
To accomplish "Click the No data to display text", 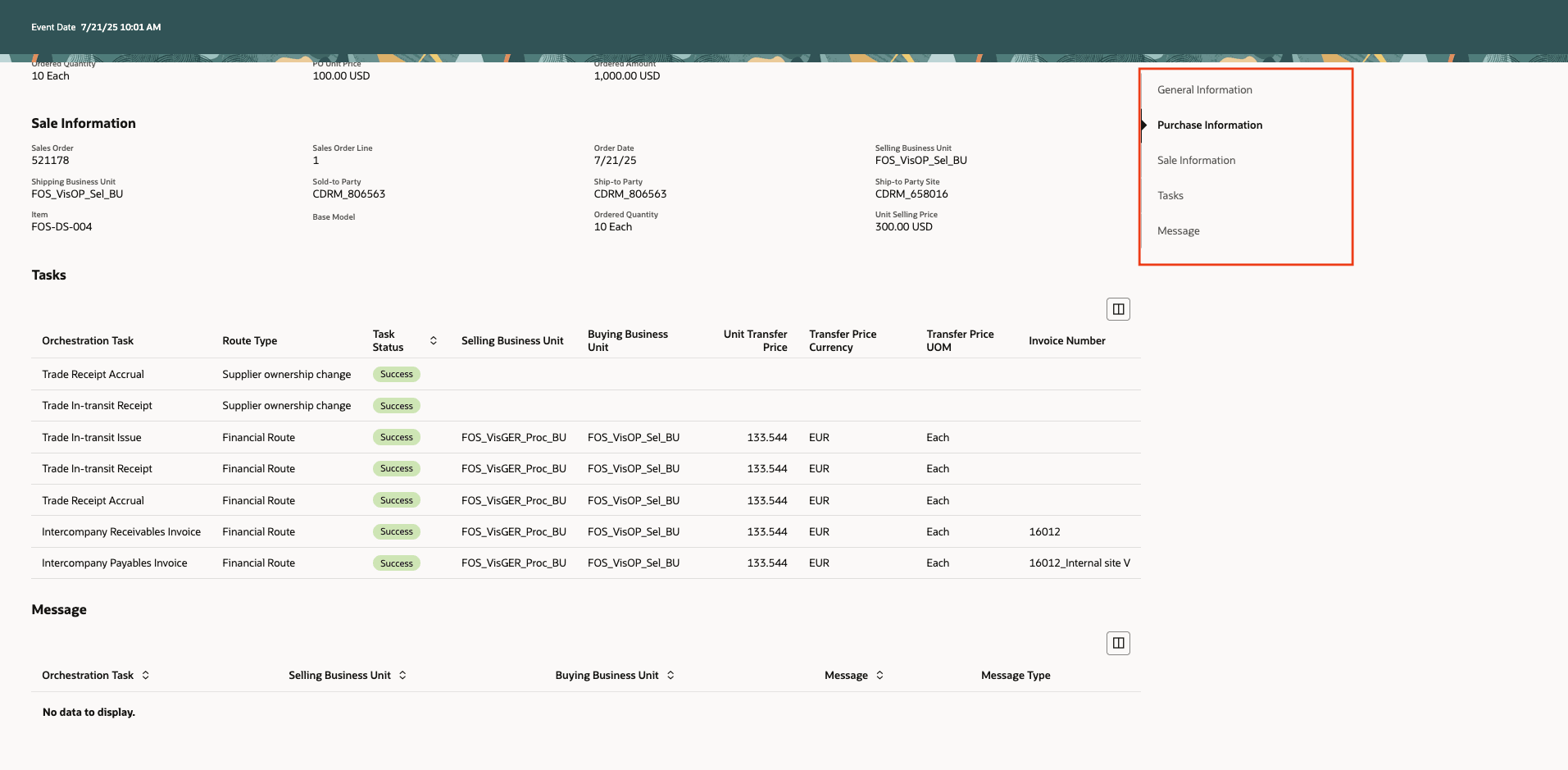I will pyautogui.click(x=89, y=713).
